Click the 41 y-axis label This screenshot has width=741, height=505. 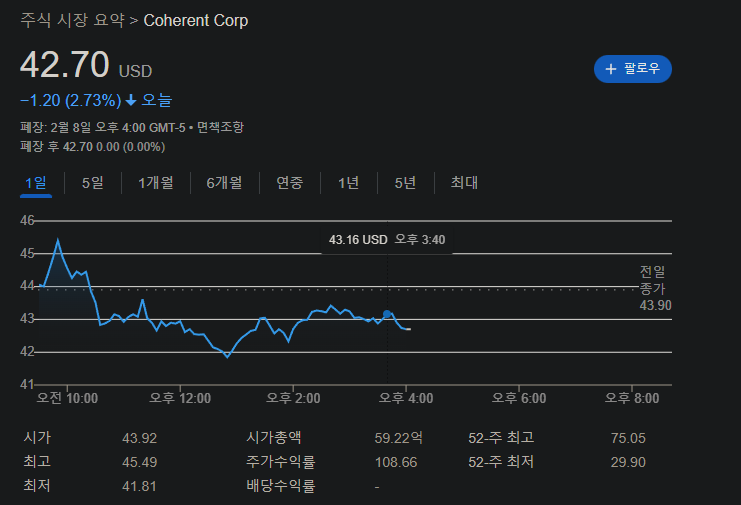tap(27, 385)
